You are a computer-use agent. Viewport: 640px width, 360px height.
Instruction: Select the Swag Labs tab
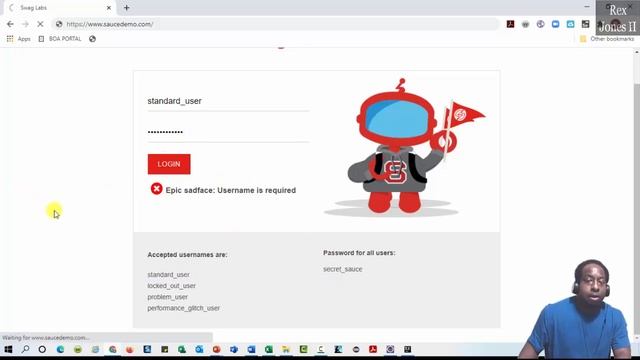60,8
